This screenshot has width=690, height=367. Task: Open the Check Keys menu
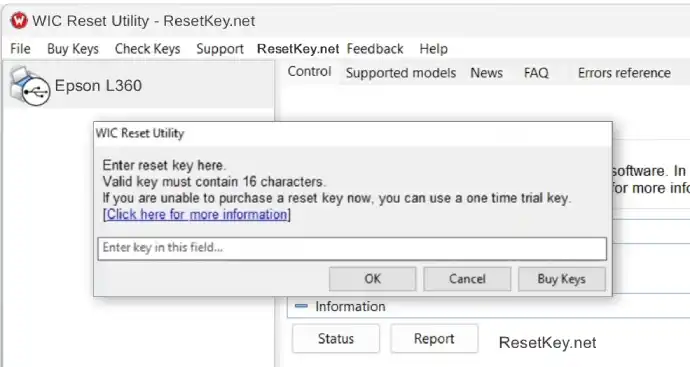pos(147,49)
